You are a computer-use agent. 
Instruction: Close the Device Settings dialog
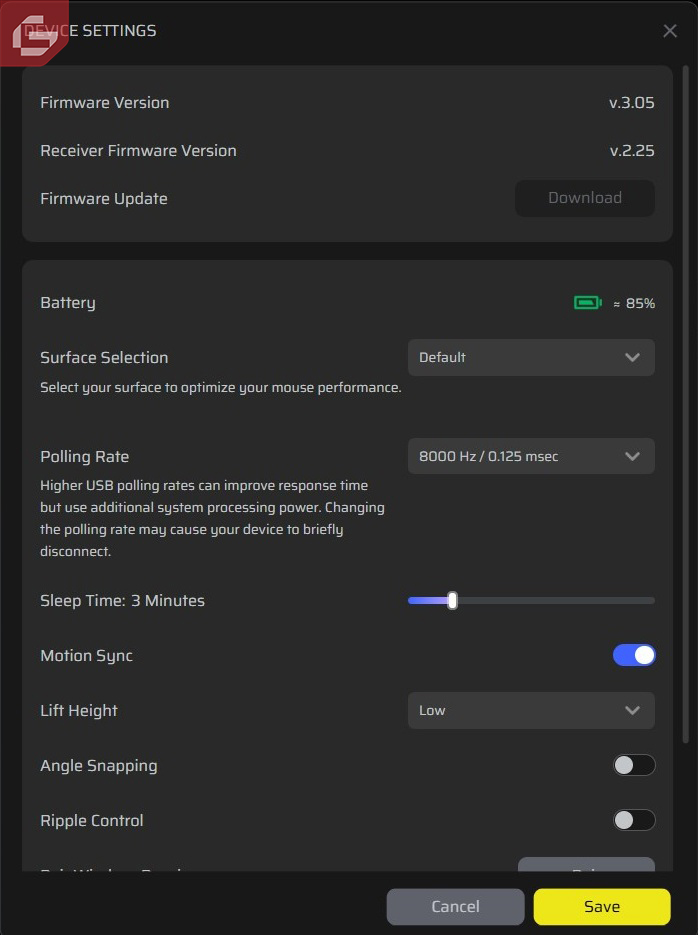670,30
